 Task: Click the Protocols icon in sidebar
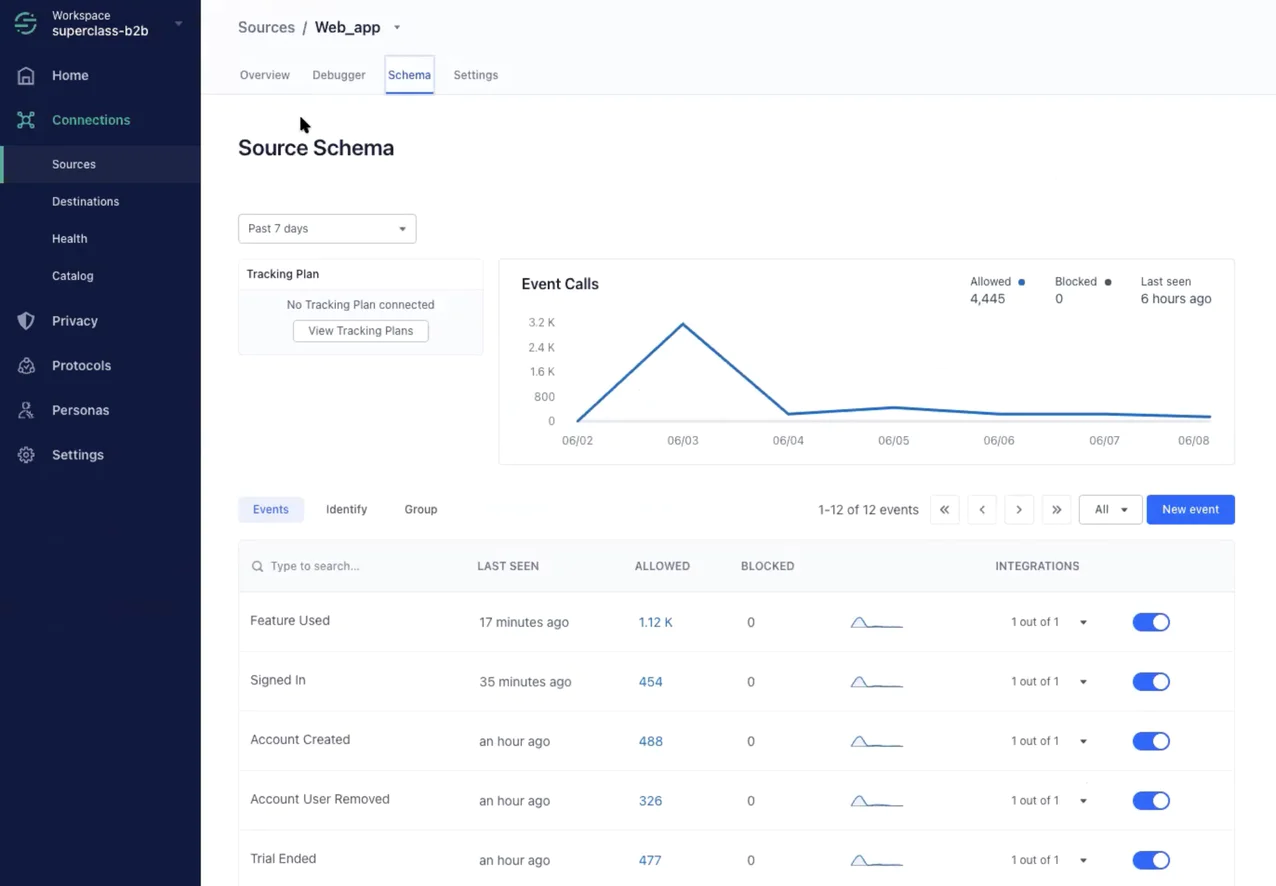coord(26,366)
